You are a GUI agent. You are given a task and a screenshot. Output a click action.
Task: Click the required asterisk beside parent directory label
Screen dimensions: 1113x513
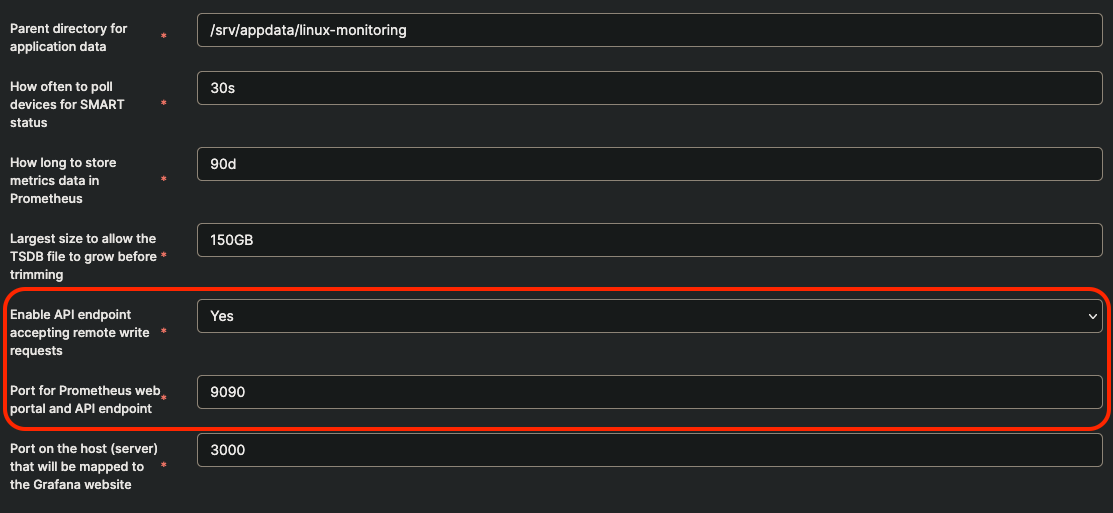(164, 35)
